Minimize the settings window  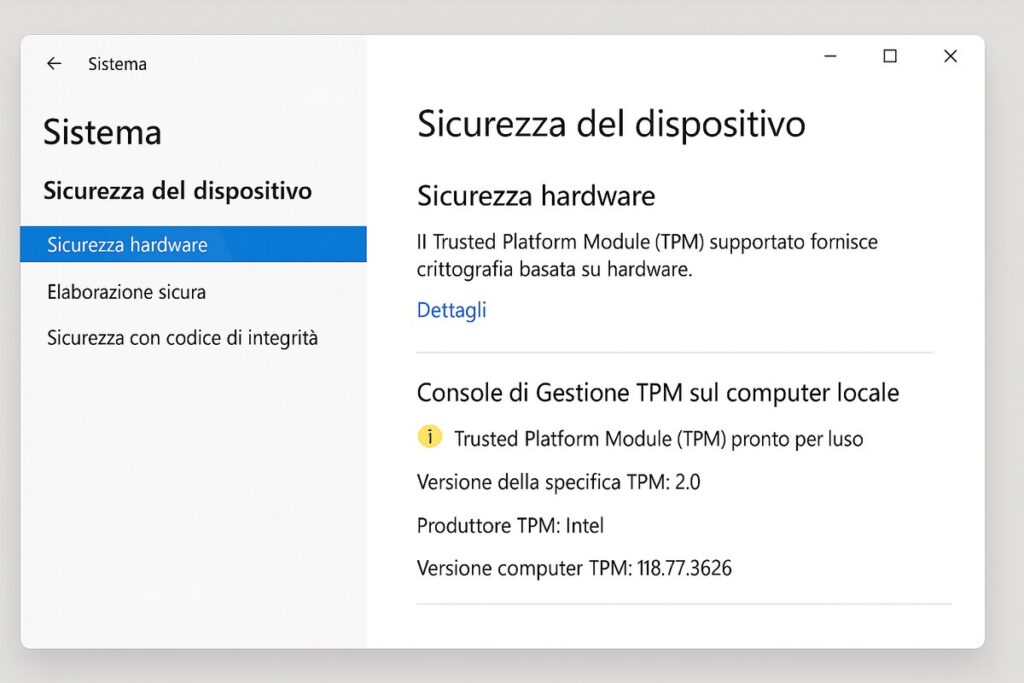830,57
